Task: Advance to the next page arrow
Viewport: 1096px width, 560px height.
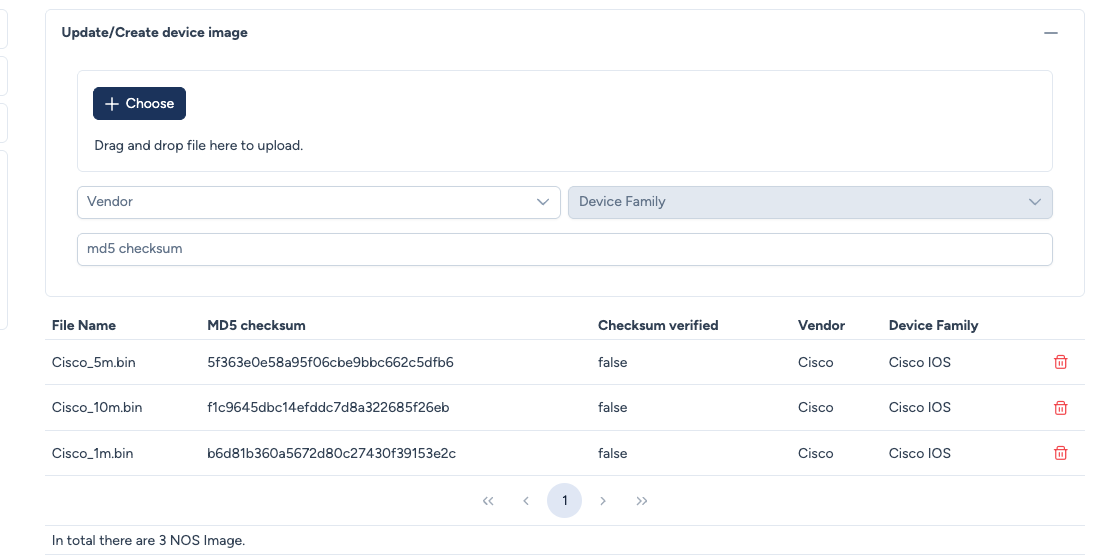Action: [x=603, y=501]
